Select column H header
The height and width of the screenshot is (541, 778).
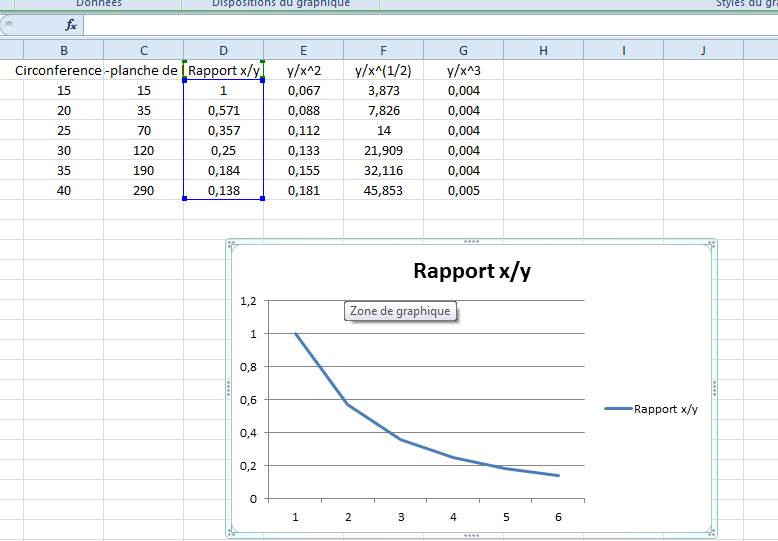(x=543, y=50)
